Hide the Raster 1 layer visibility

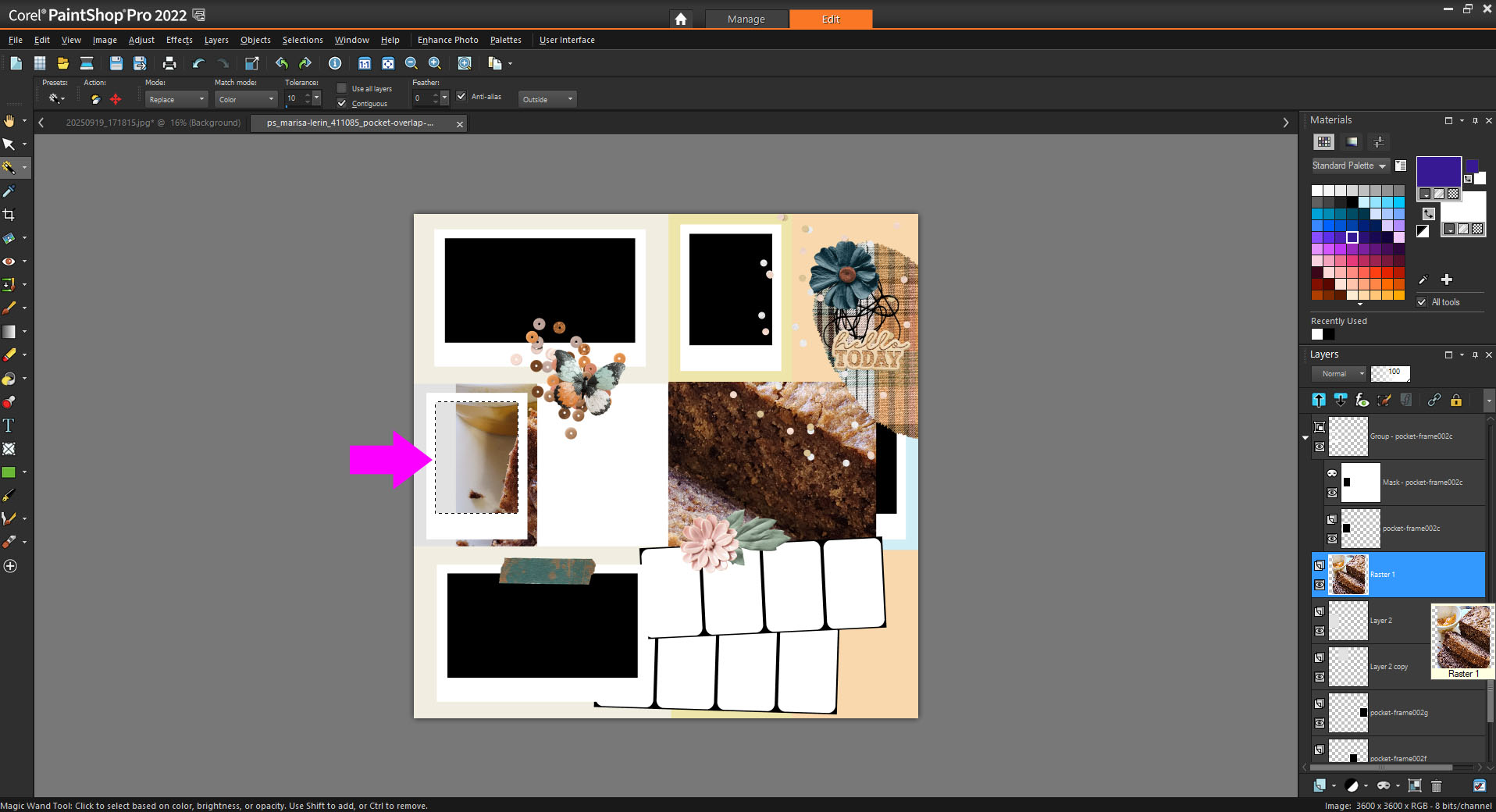coord(1320,585)
